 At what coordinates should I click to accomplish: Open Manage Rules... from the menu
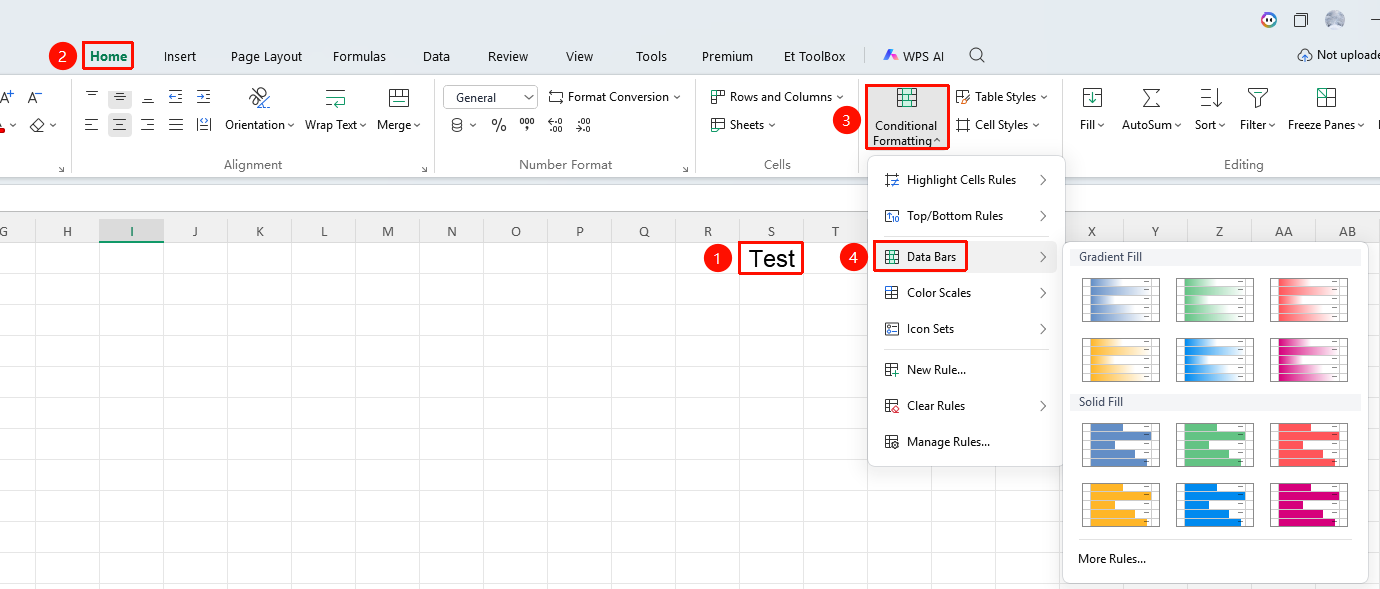[966, 442]
